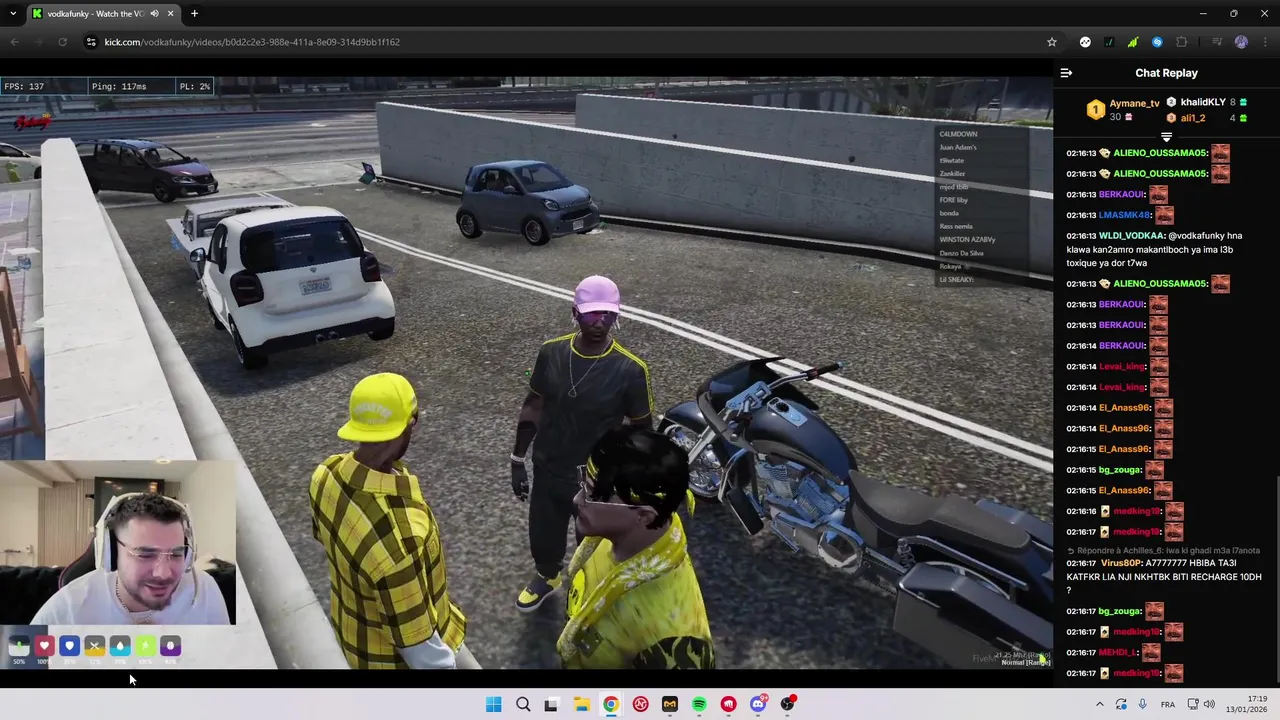
Task: Click the light green status HUD icon
Action: [145, 646]
